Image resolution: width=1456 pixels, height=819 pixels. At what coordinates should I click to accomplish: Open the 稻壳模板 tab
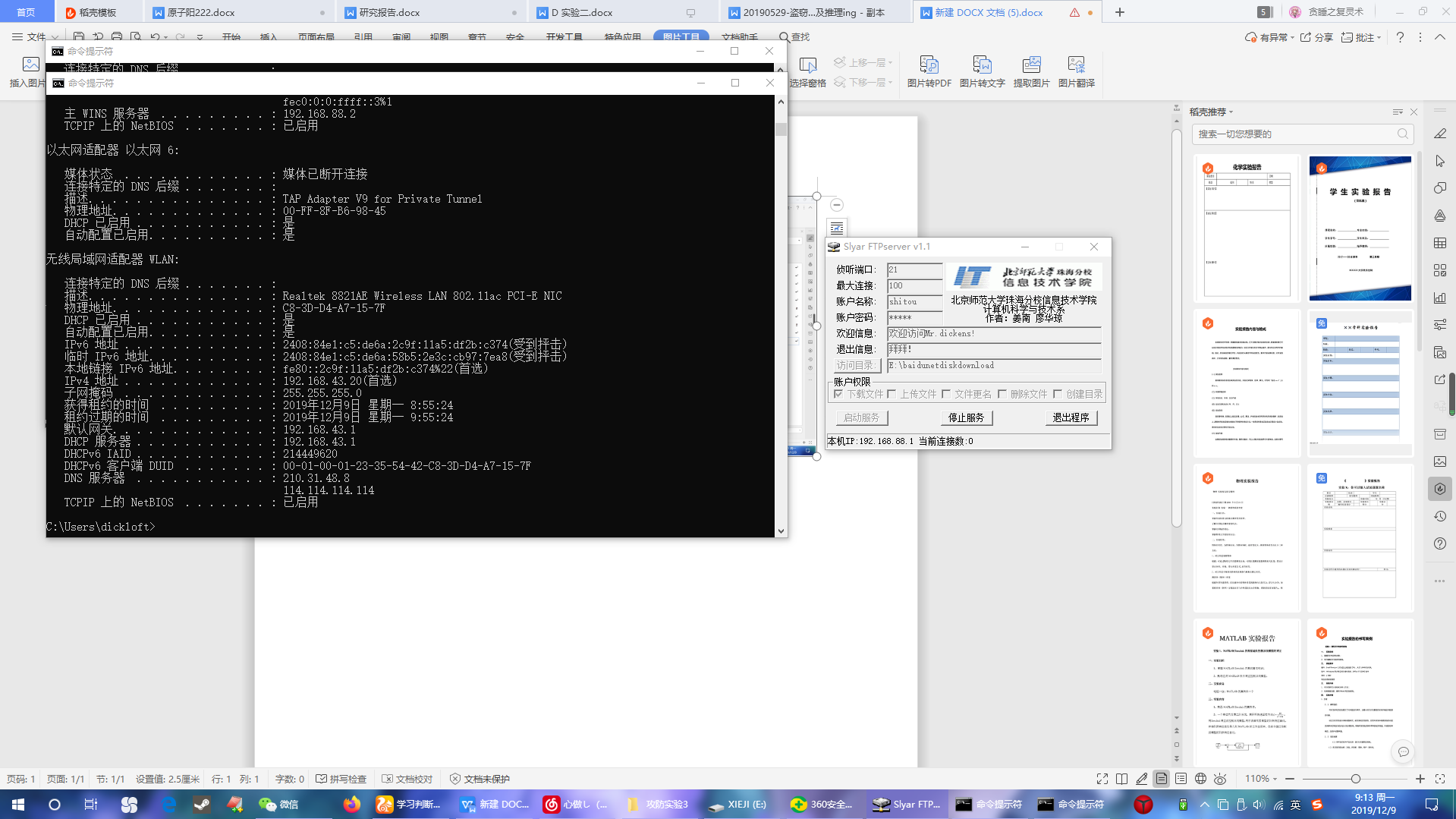[x=97, y=12]
